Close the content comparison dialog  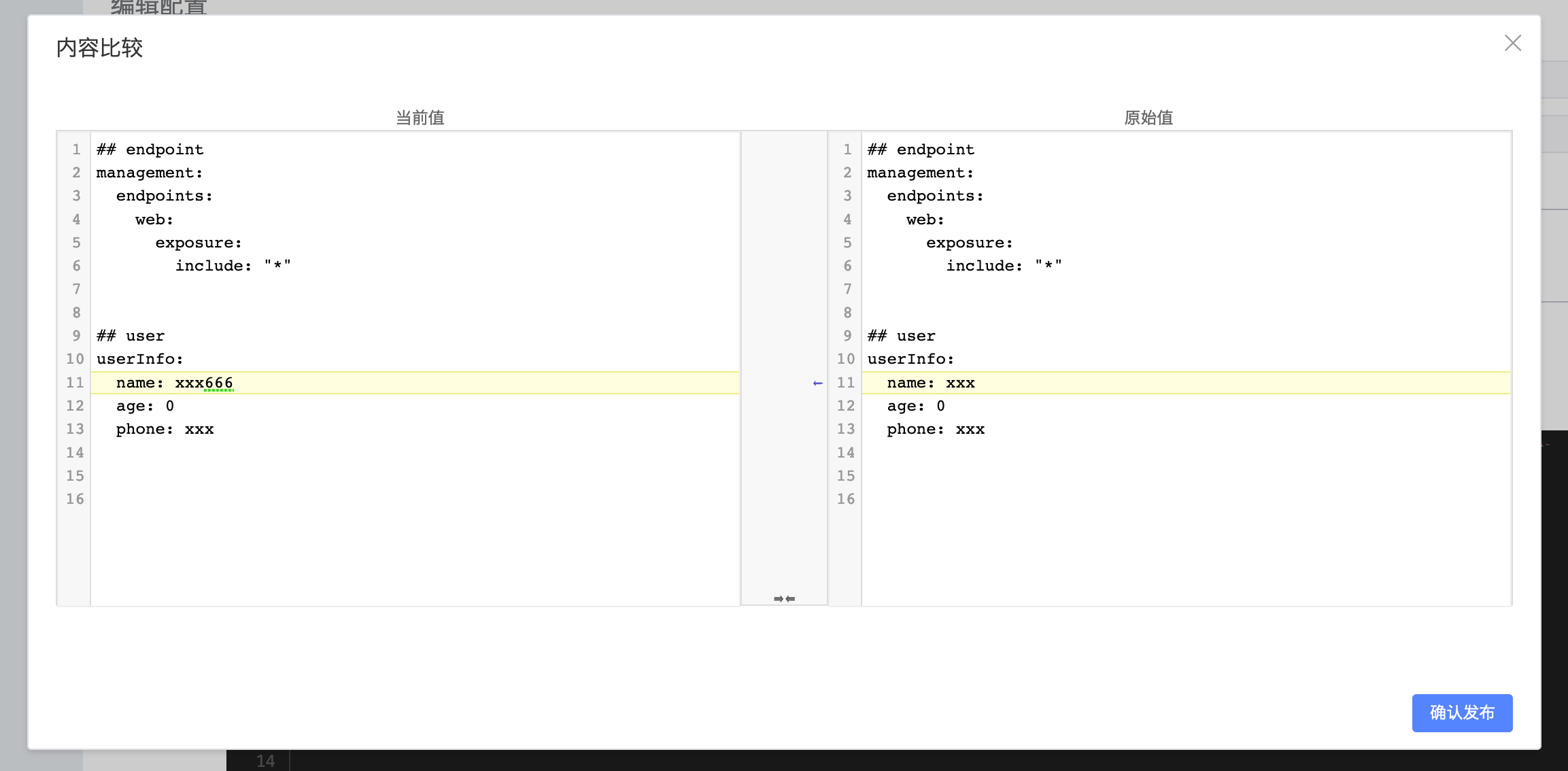click(1512, 44)
